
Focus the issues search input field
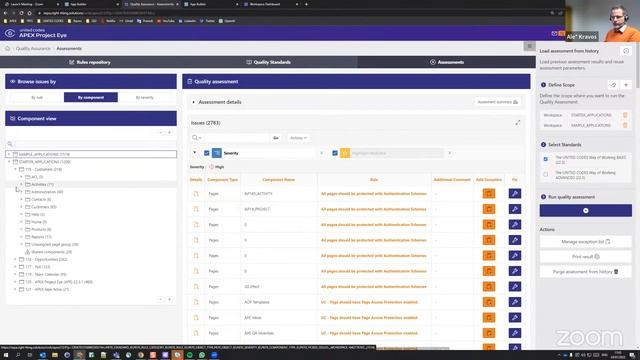point(236,138)
